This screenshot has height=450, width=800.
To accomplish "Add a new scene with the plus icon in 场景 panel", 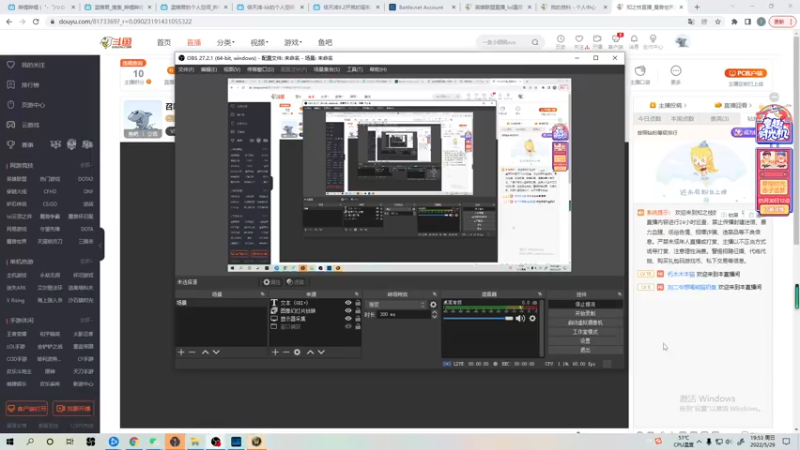I will tap(181, 352).
